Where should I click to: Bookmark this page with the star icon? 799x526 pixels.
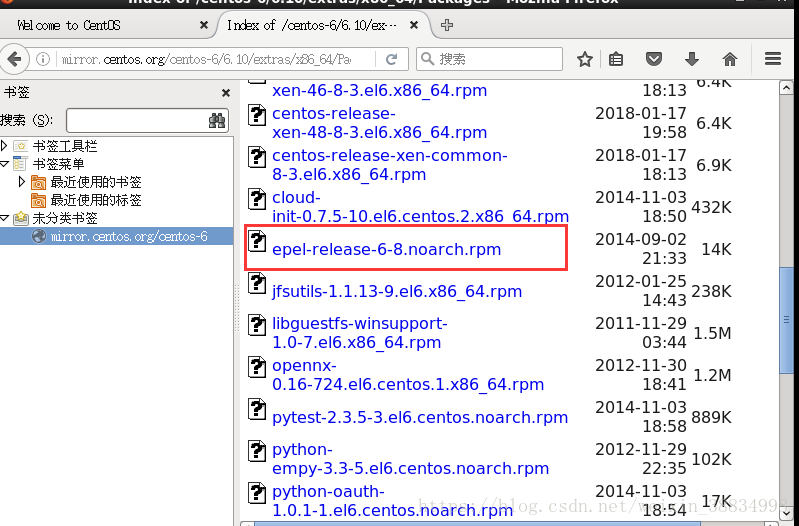pyautogui.click(x=584, y=59)
